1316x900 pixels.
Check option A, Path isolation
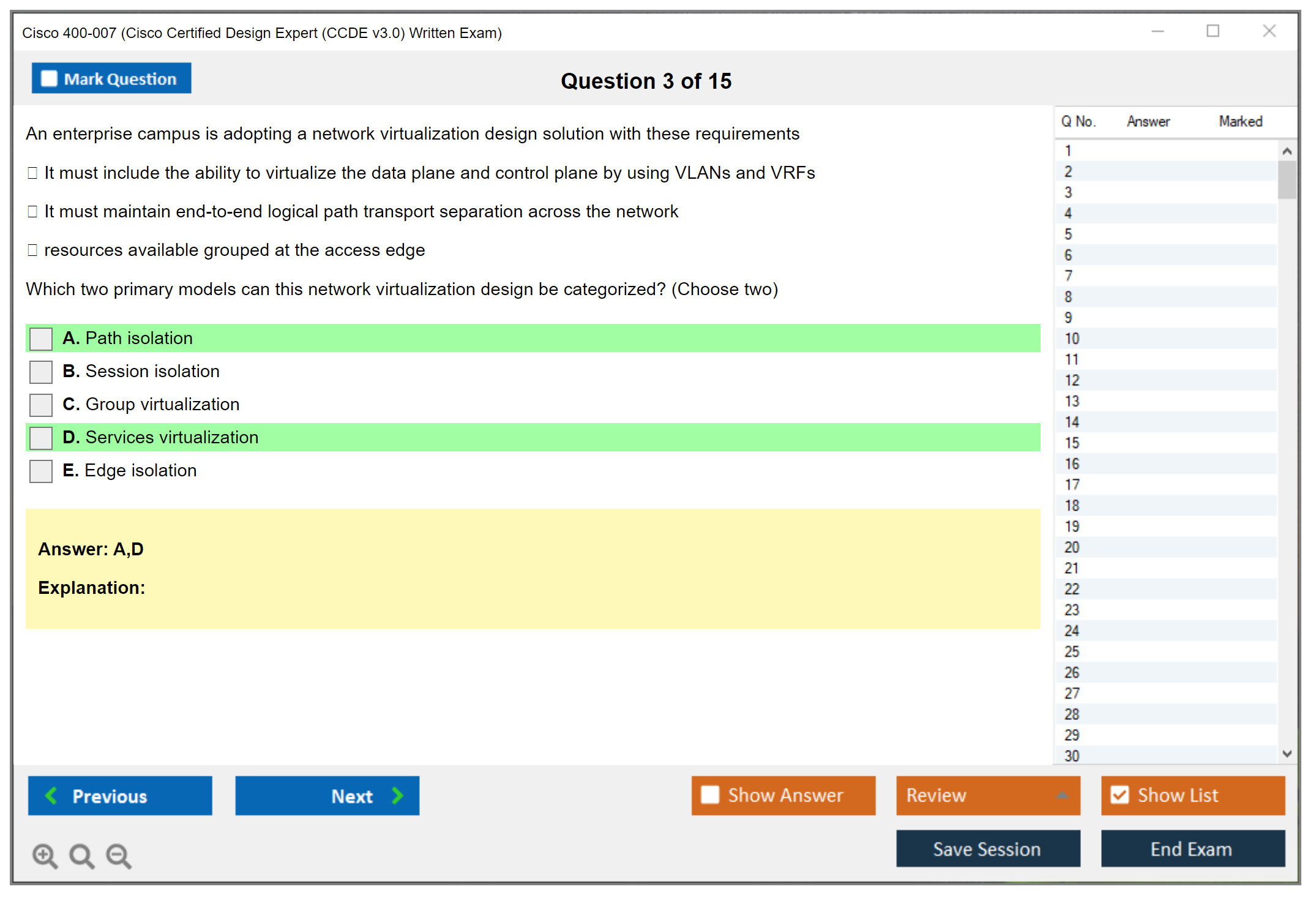(x=41, y=339)
